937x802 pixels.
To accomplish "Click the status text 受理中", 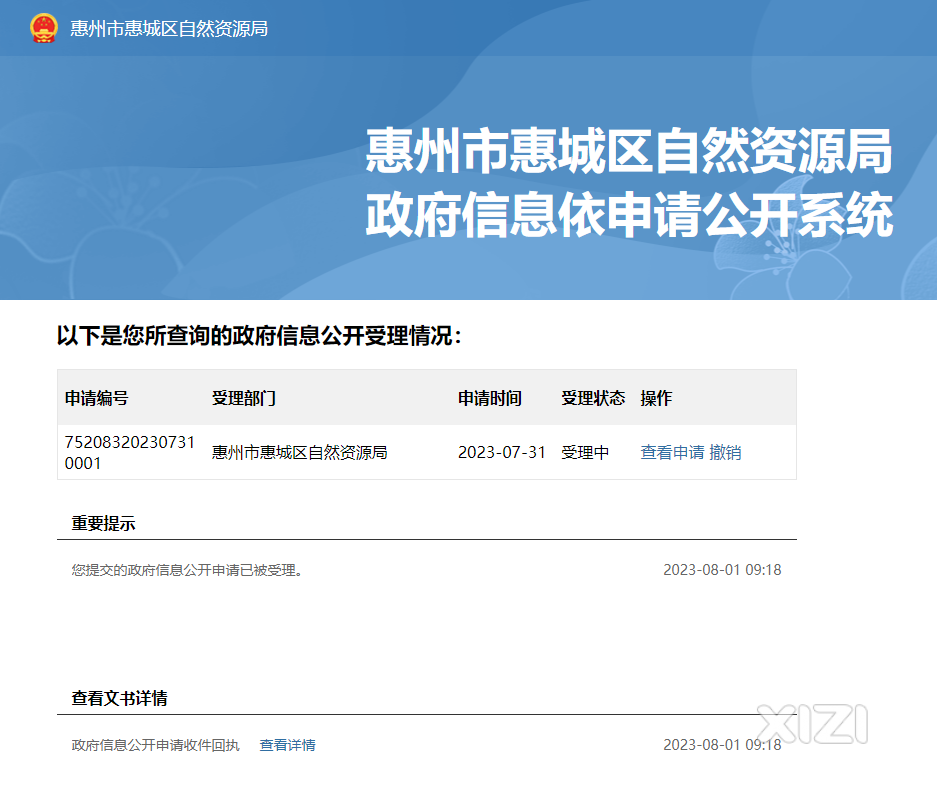I will (x=585, y=452).
